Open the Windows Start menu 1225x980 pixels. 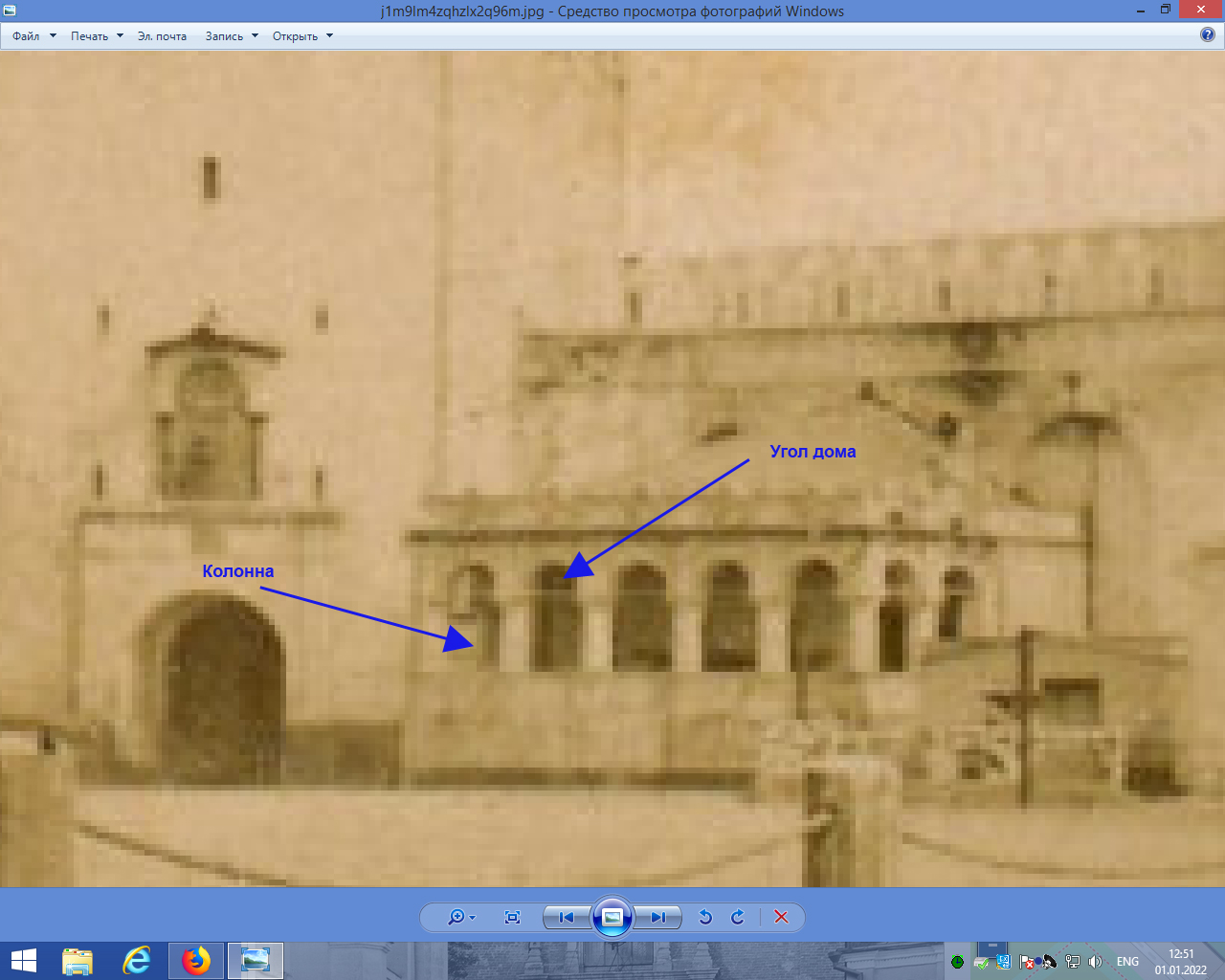pyautogui.click(x=23, y=961)
